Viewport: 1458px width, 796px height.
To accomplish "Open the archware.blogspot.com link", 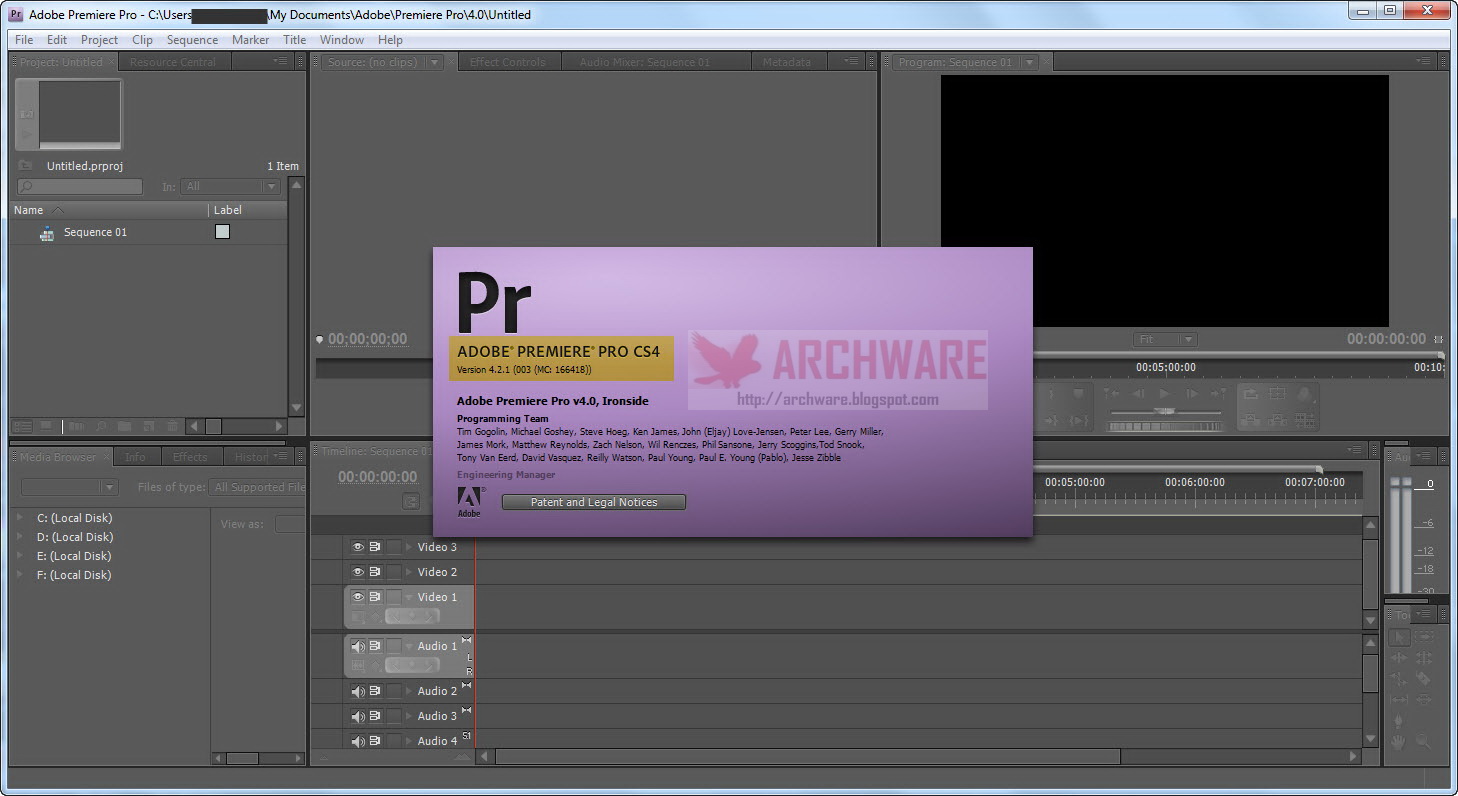I will pos(838,400).
